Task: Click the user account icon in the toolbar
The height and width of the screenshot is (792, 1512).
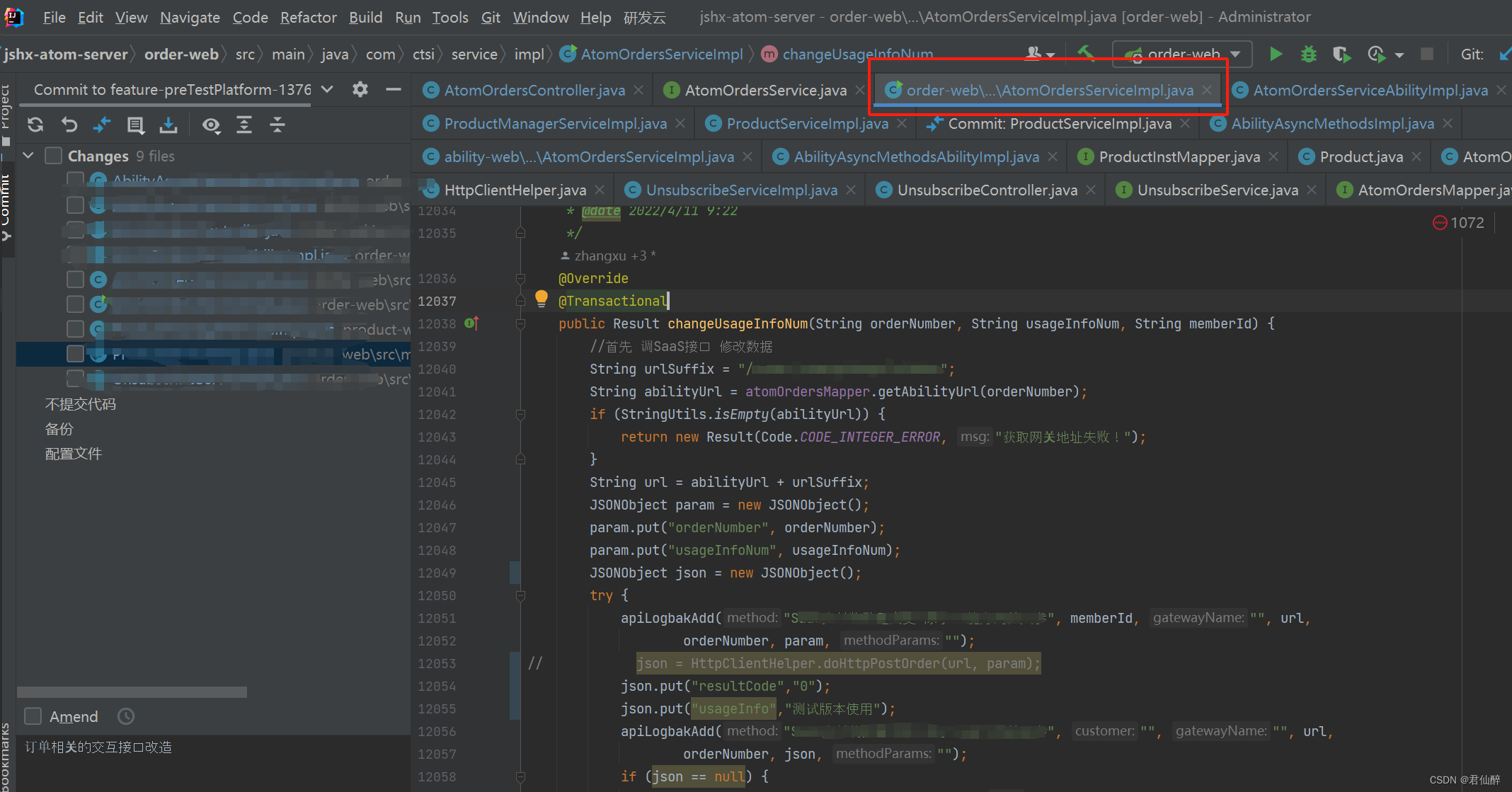Action: (x=1033, y=54)
